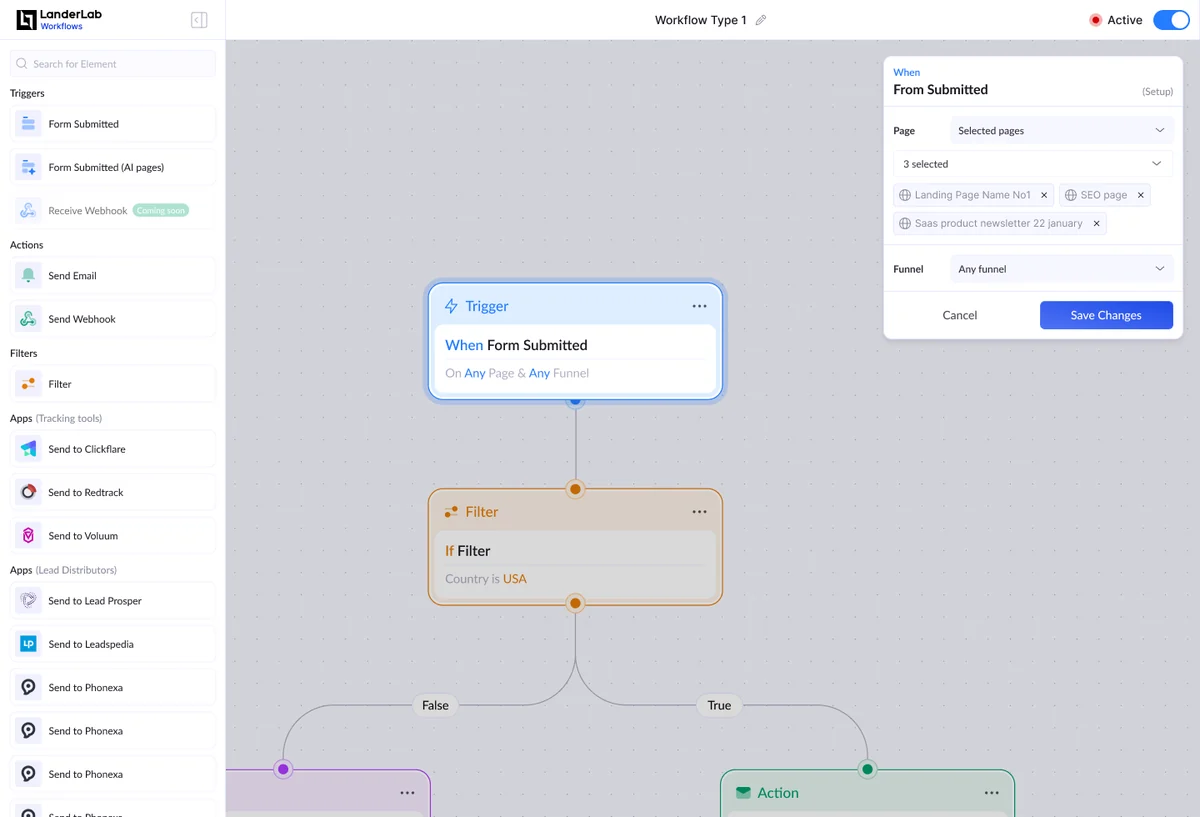The height and width of the screenshot is (817, 1200).
Task: Open the Selected pages Page dropdown
Action: pyautogui.click(x=1061, y=131)
